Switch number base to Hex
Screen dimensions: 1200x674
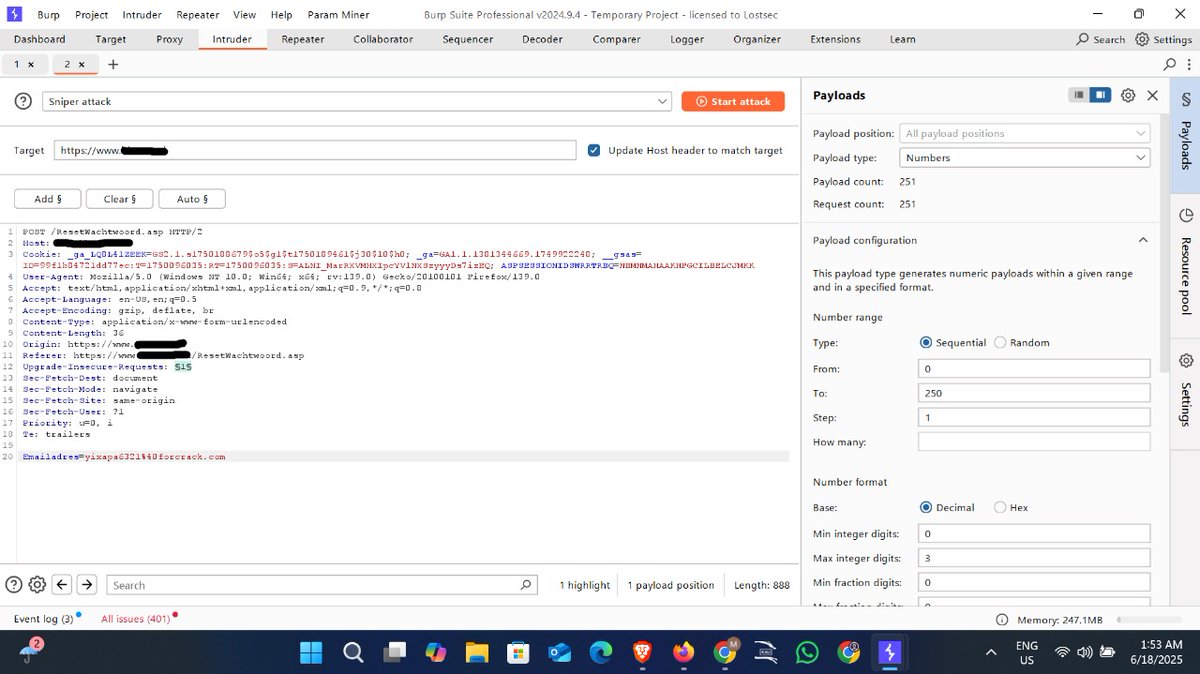(x=998, y=507)
